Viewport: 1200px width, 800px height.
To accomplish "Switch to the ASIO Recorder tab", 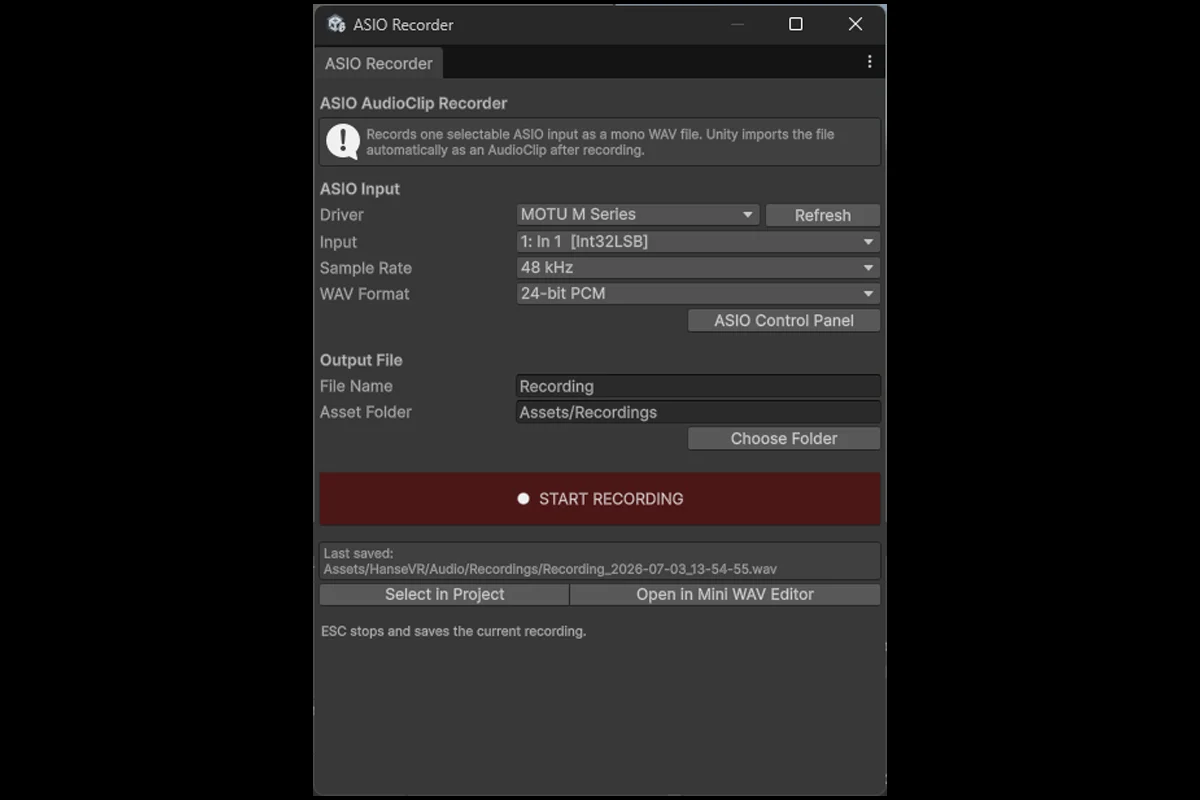I will tap(379, 63).
